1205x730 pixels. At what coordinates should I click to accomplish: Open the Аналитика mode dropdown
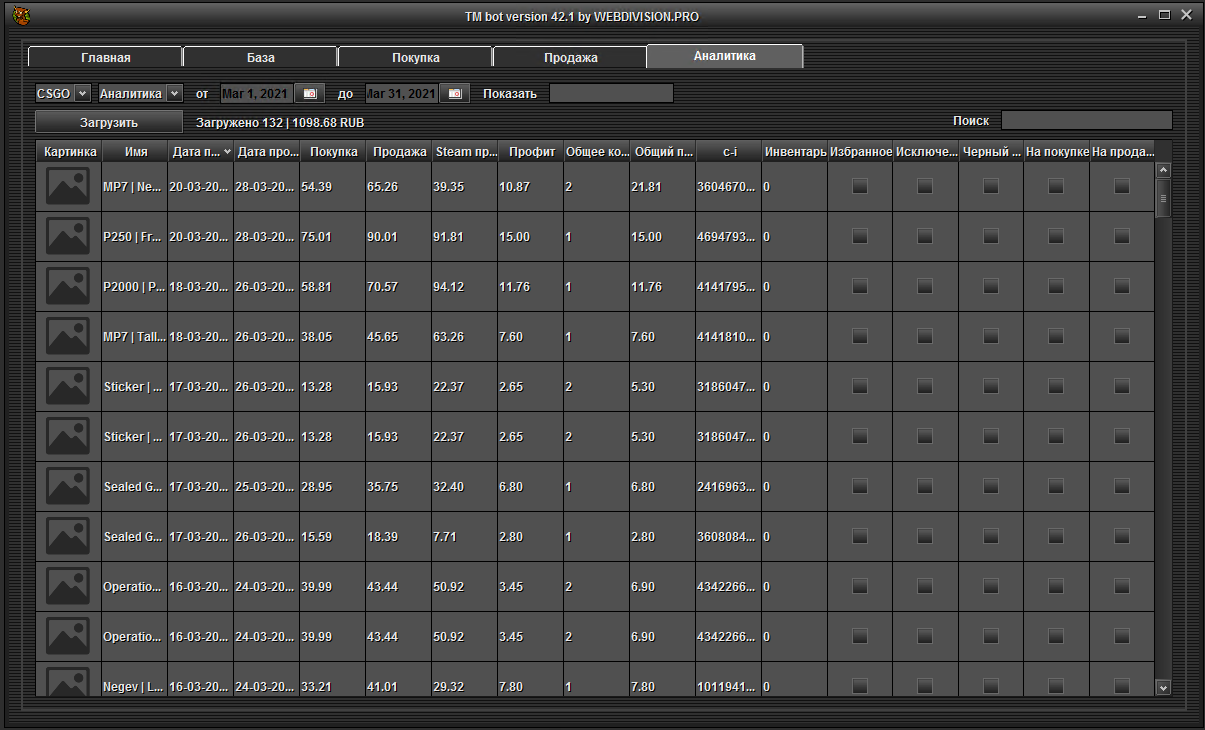click(x=140, y=93)
